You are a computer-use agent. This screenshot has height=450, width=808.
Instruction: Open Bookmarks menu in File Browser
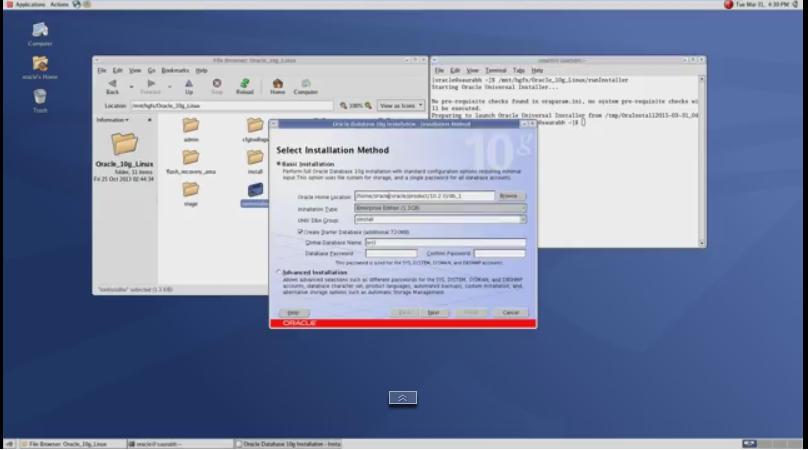175,71
